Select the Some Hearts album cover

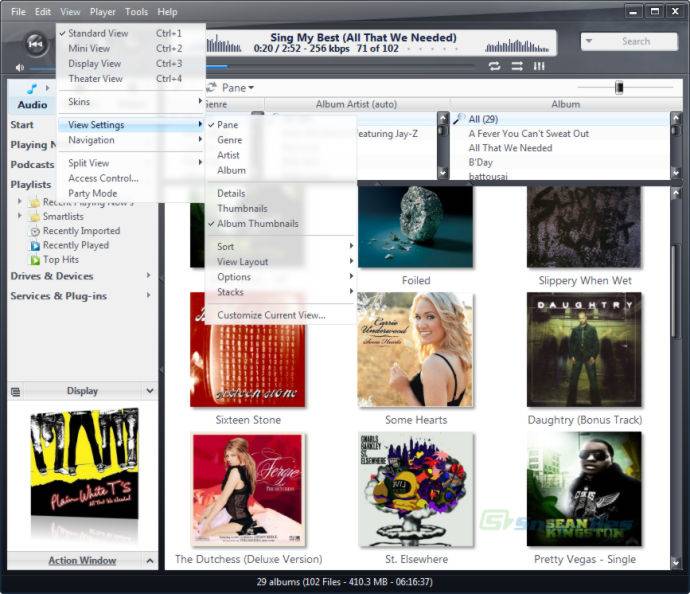coord(415,350)
